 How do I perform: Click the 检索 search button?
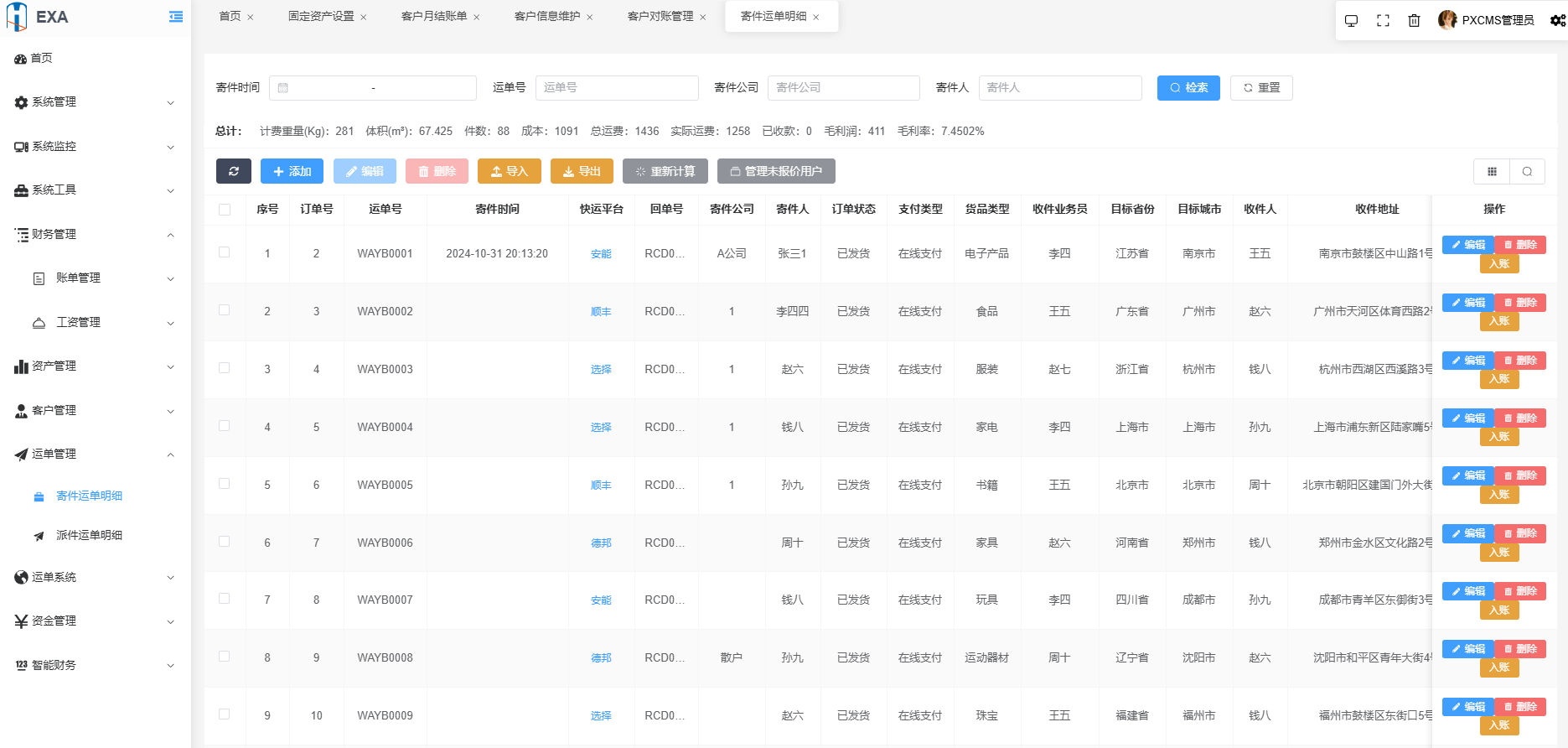pos(1188,88)
